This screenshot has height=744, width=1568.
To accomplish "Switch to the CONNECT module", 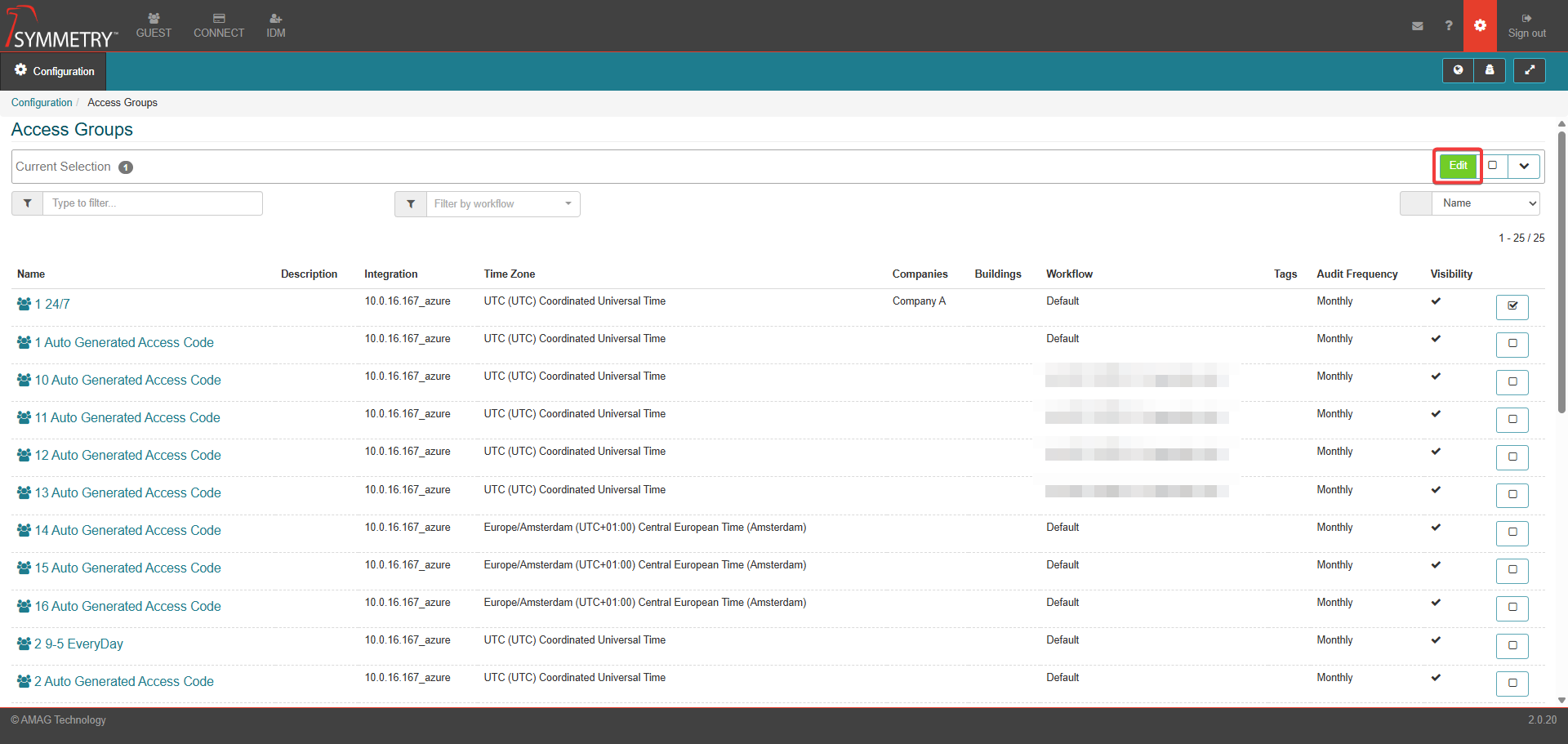I will pos(219,25).
